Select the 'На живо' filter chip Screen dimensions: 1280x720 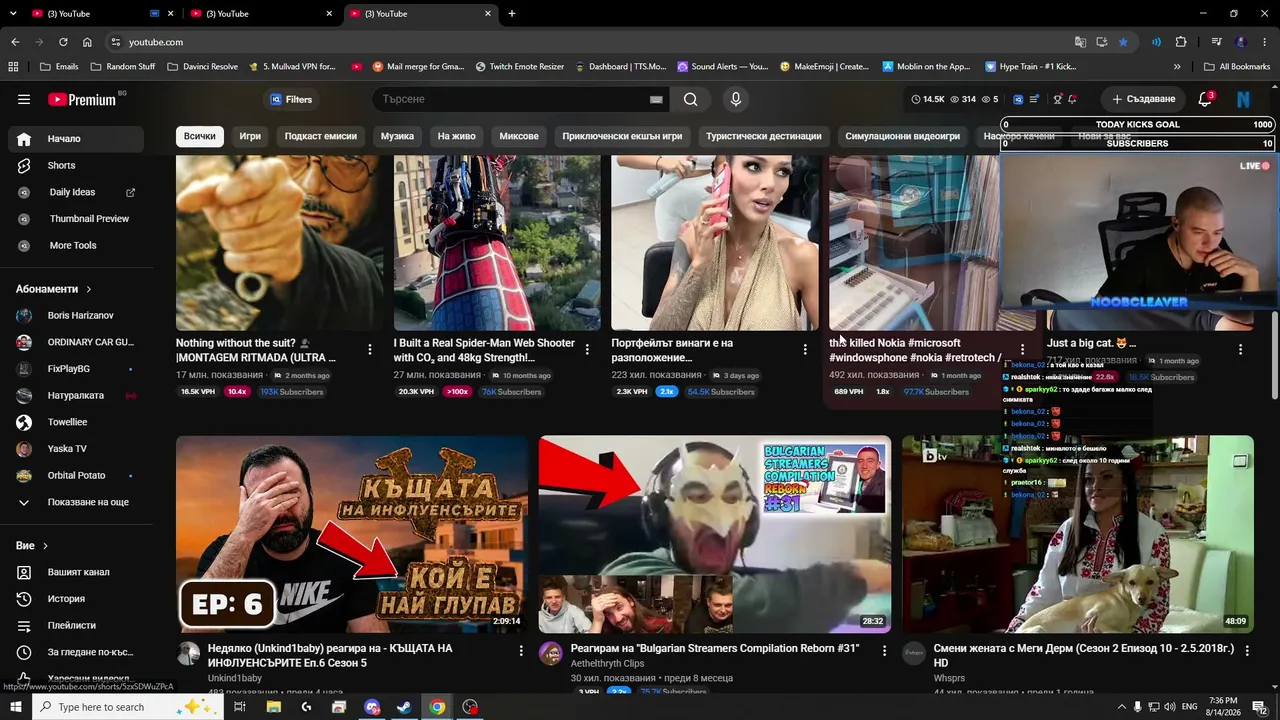click(x=456, y=136)
